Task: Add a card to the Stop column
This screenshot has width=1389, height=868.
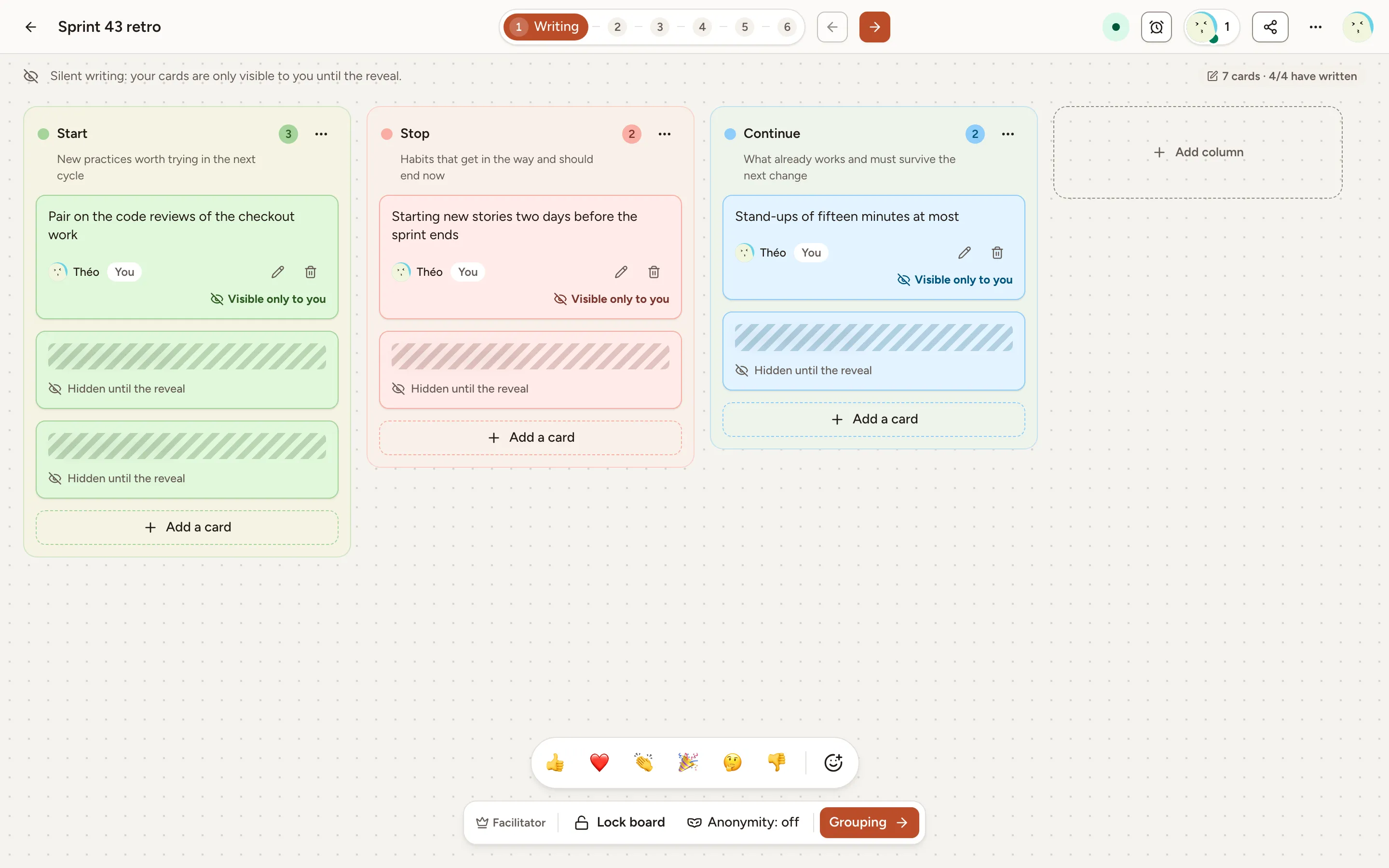Action: point(531,437)
